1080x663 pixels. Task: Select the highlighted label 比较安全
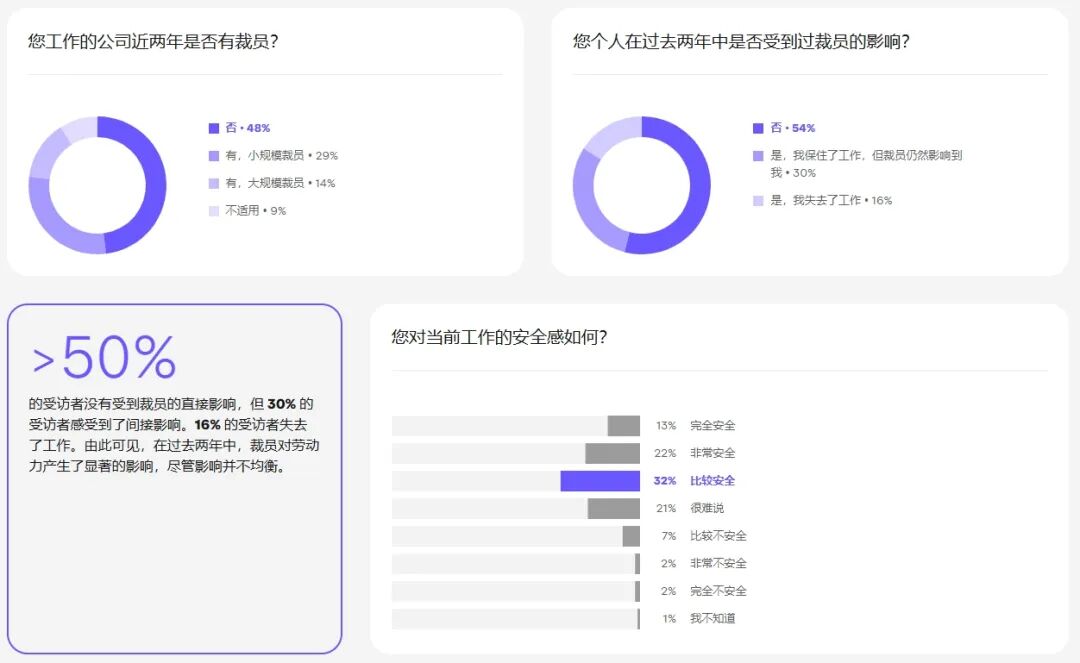[713, 481]
